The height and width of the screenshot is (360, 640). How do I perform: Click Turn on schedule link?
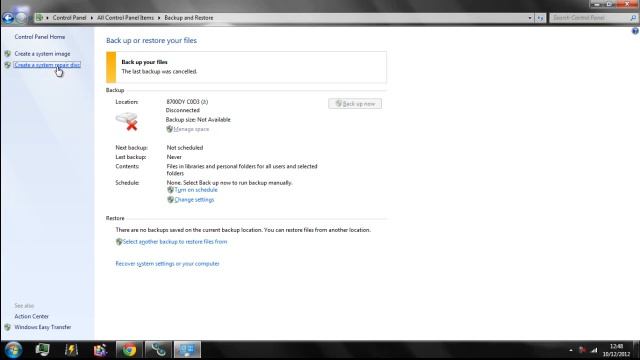click(x=196, y=190)
